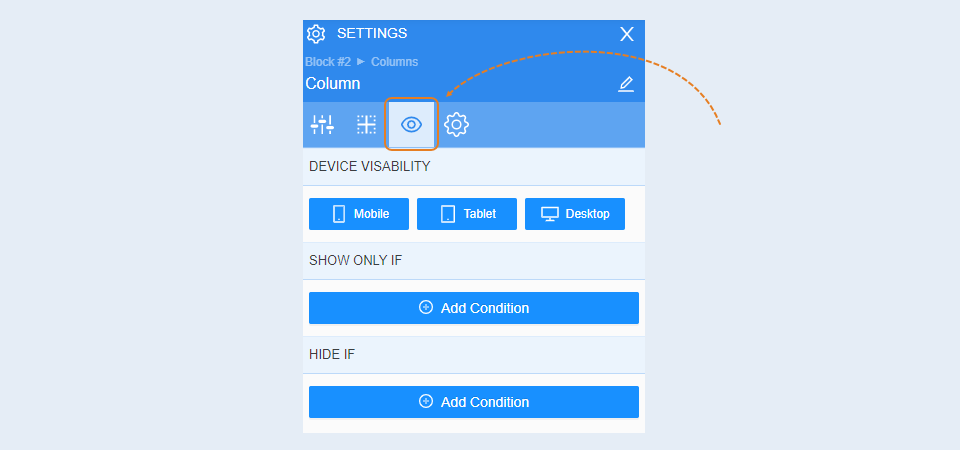Click the pencil edit icon beside Column
The width and height of the screenshot is (960, 450).
pos(626,84)
